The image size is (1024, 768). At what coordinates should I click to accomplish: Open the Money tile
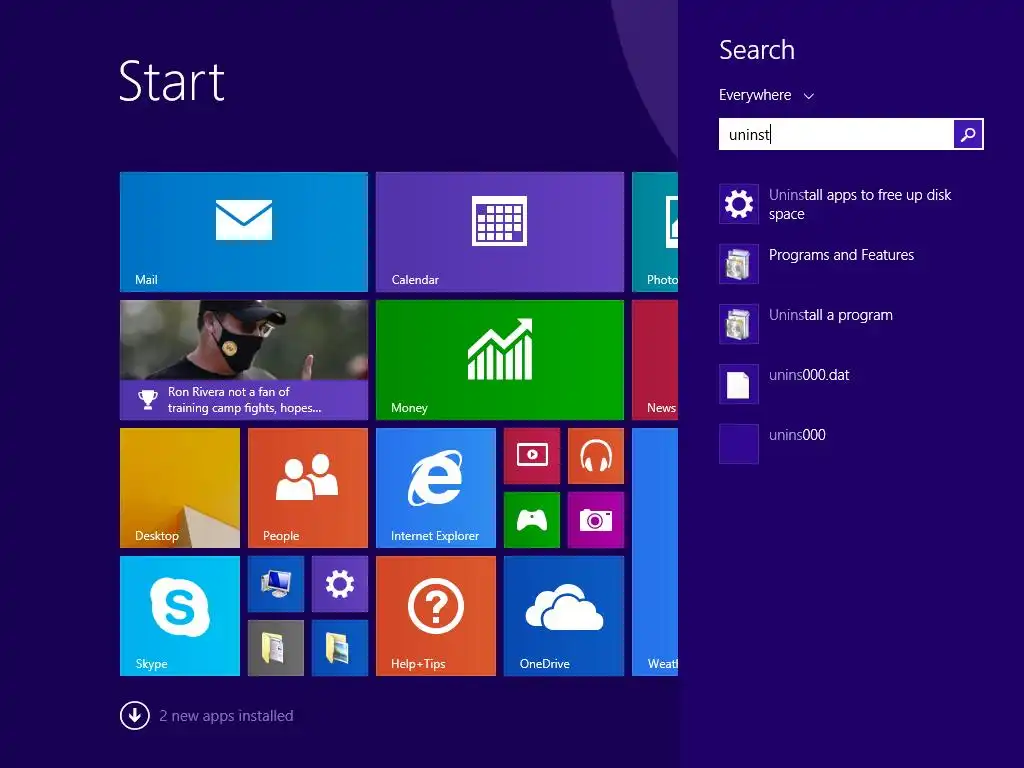click(500, 360)
